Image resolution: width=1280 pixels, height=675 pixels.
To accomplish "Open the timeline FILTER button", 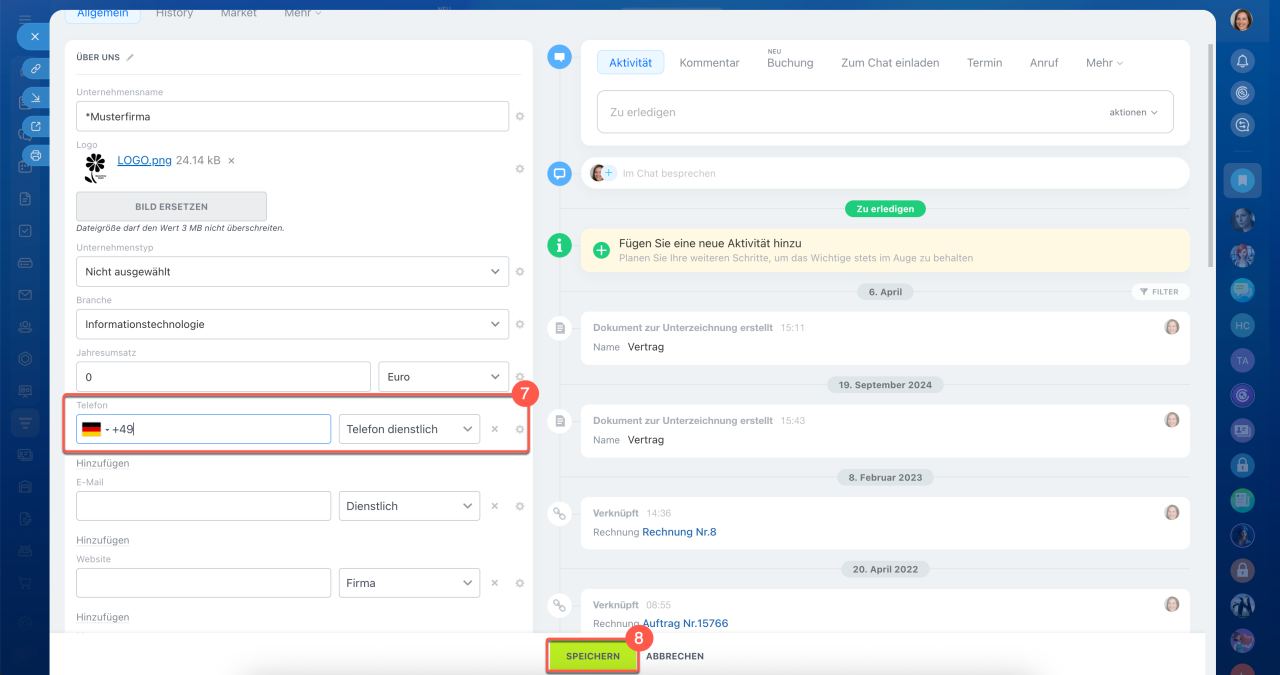I will coord(1160,292).
